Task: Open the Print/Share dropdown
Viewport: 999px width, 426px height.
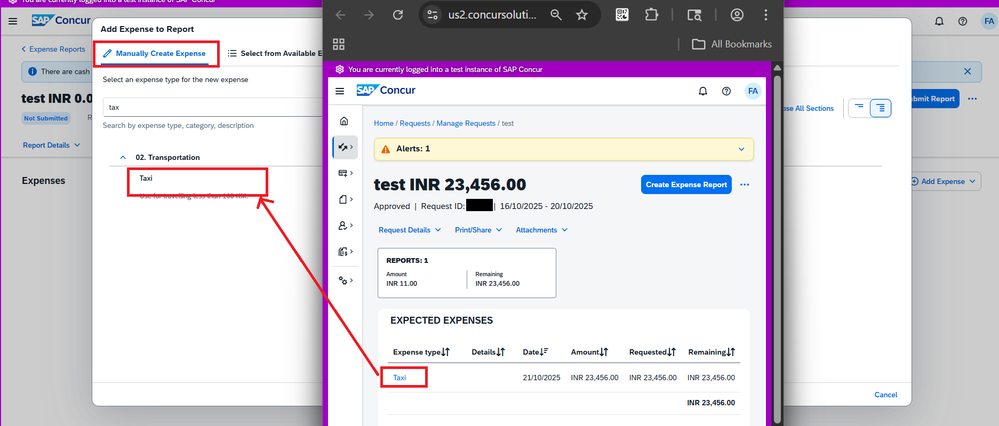Action: tap(478, 230)
